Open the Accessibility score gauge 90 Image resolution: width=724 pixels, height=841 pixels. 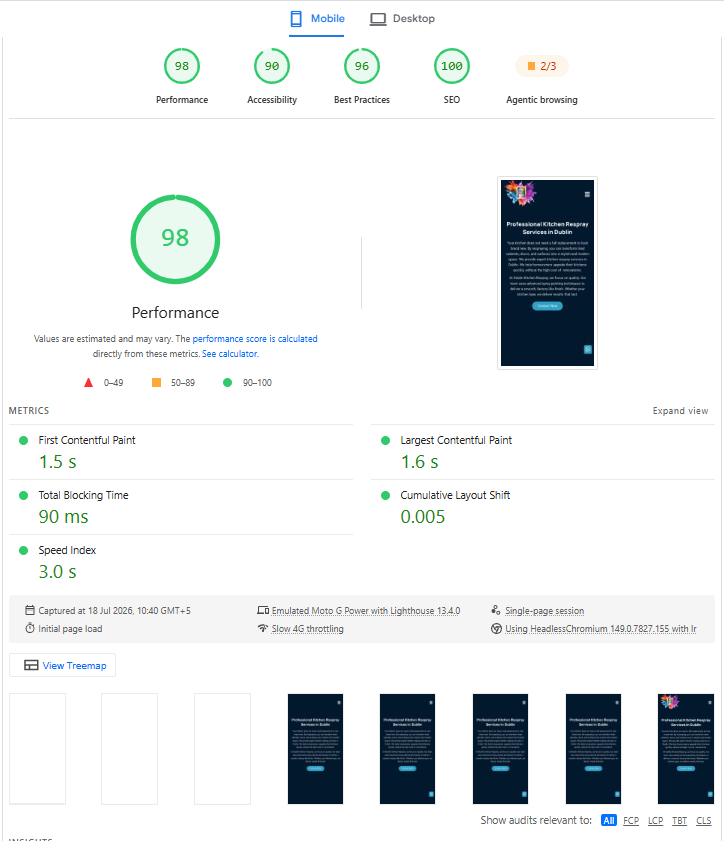[x=272, y=66]
